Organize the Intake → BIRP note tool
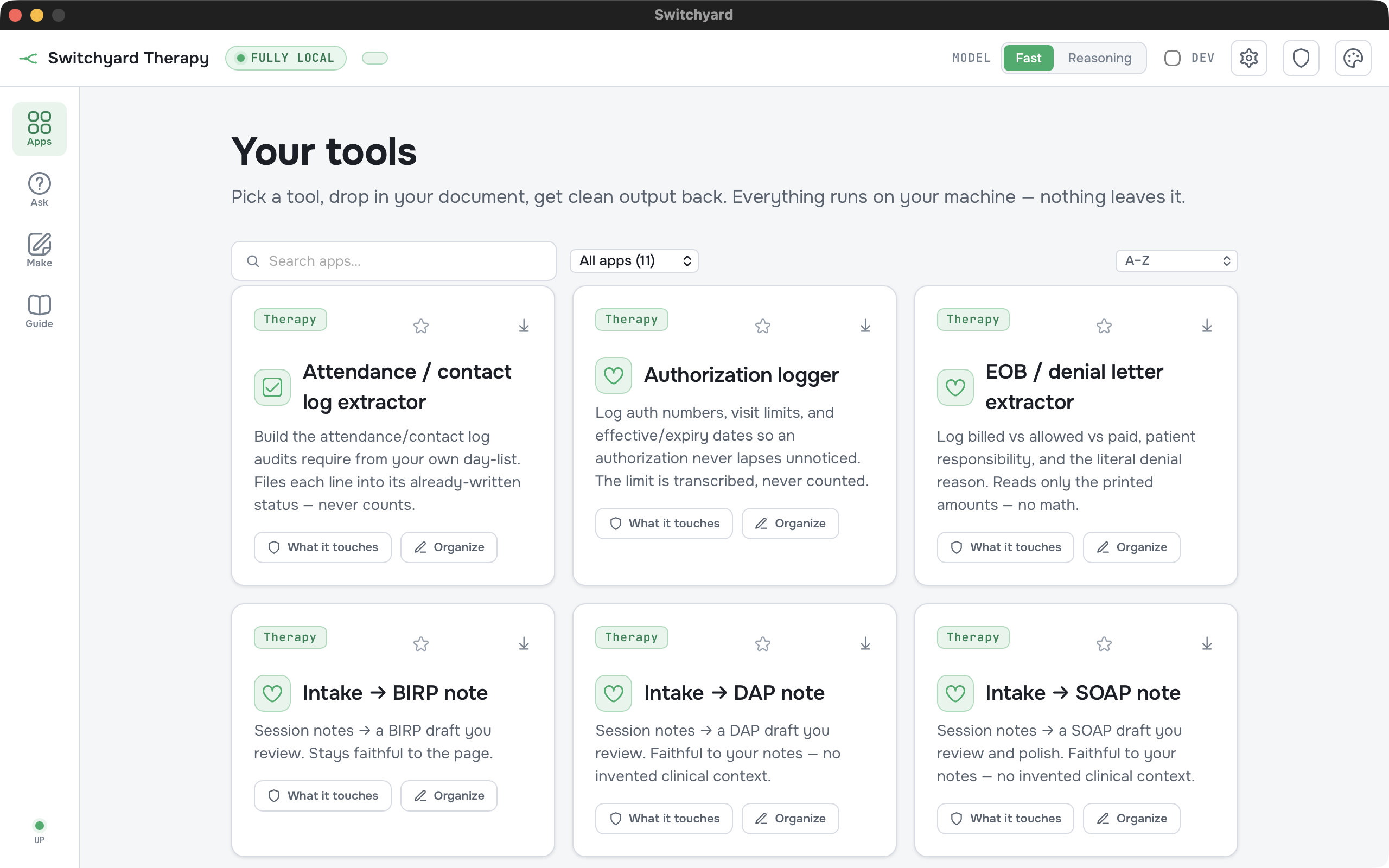1389x868 pixels. point(449,796)
